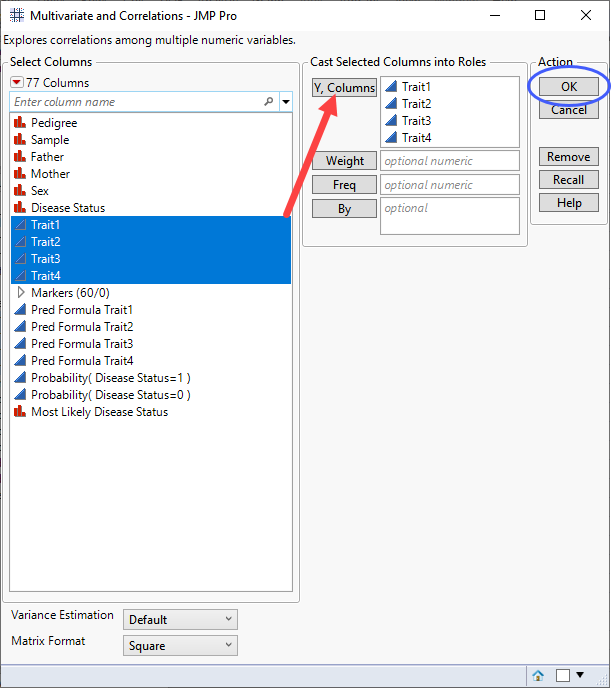Click the Weight role button
This screenshot has width=611, height=688.
click(344, 161)
